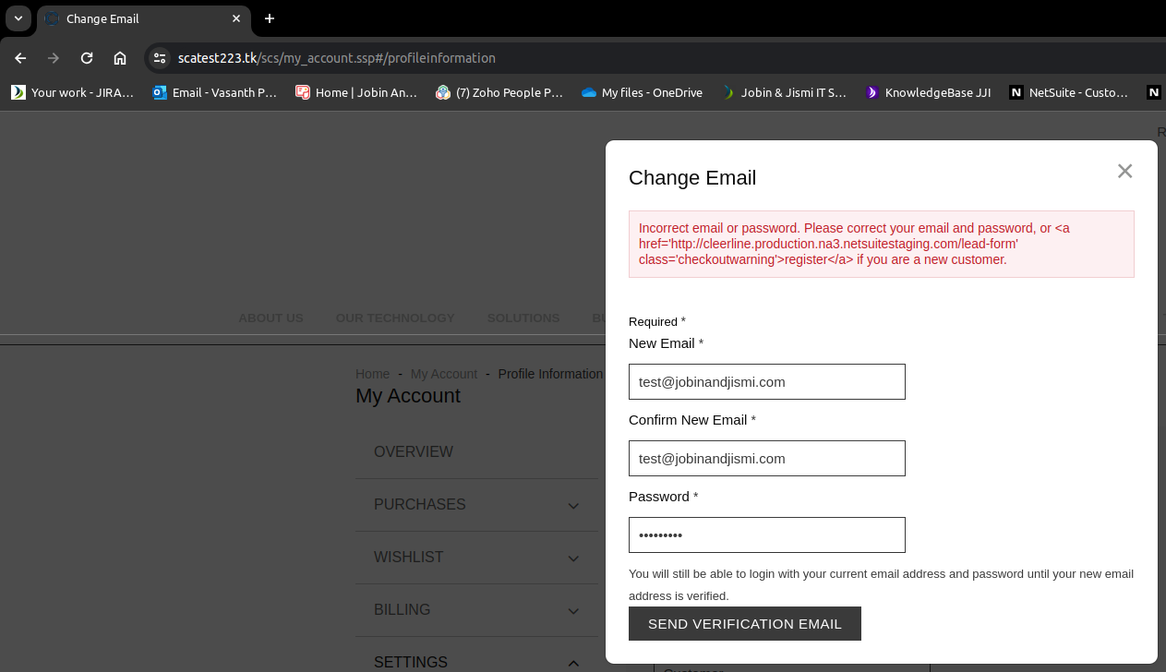Screen dimensions: 1166x672
Task: Expand the Wishlist section chevron
Action: (x=573, y=559)
